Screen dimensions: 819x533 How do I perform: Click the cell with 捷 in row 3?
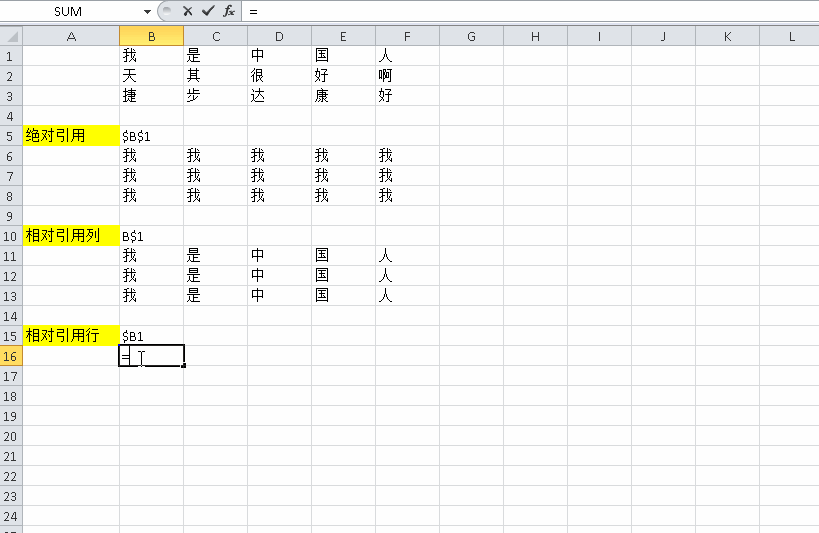(151, 96)
